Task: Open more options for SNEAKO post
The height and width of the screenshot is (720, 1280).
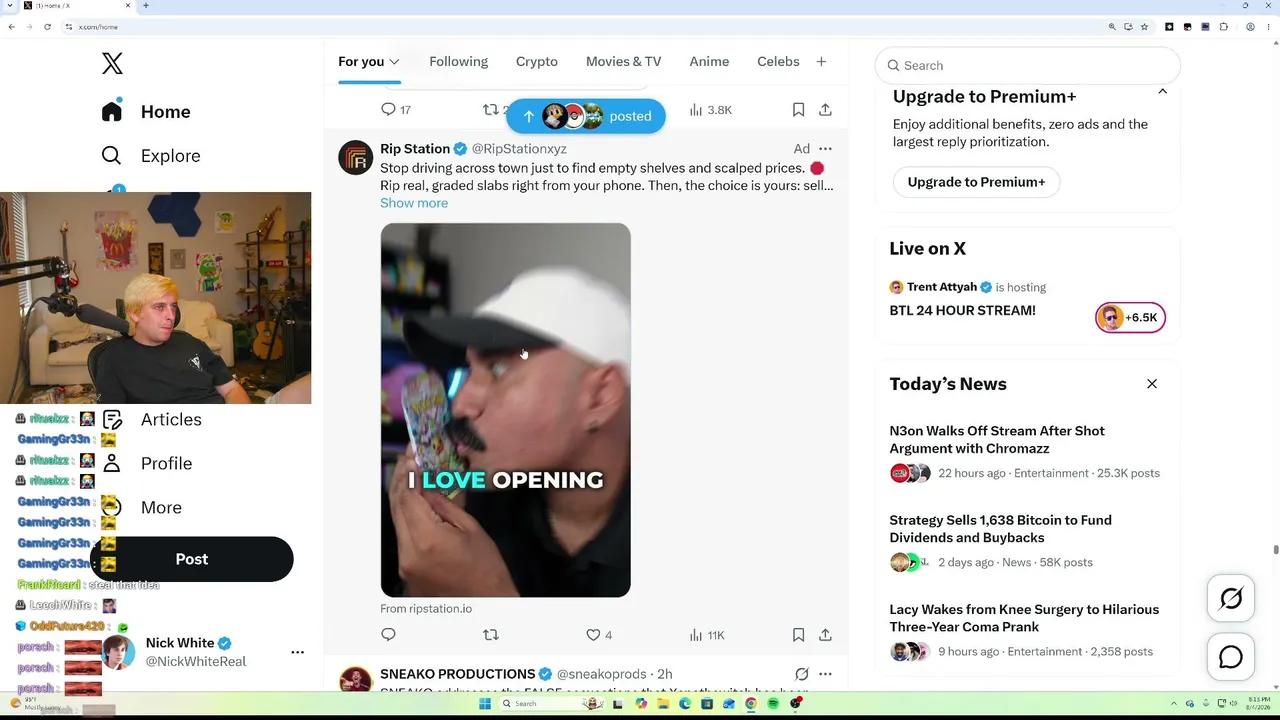Action: pyautogui.click(x=825, y=674)
